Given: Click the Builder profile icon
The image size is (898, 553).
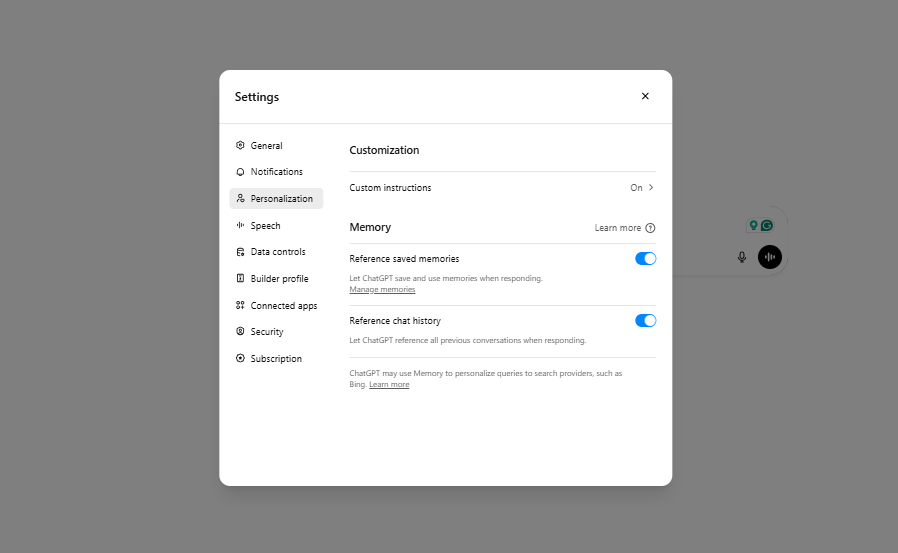Looking at the screenshot, I should point(240,279).
